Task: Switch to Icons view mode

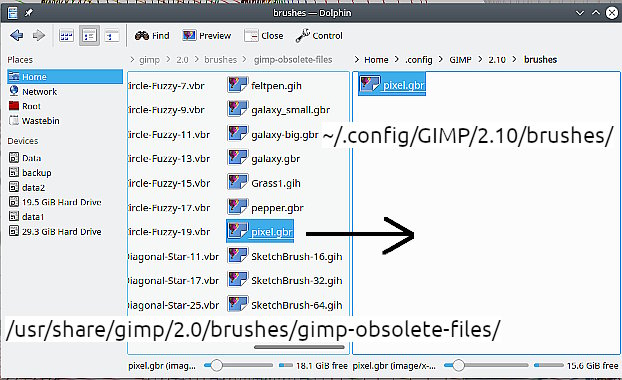Action: (66, 36)
